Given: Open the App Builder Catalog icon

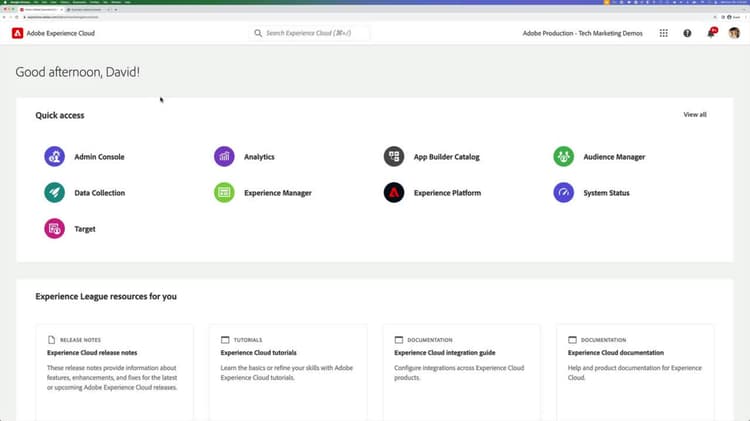Looking at the screenshot, I should click(394, 156).
